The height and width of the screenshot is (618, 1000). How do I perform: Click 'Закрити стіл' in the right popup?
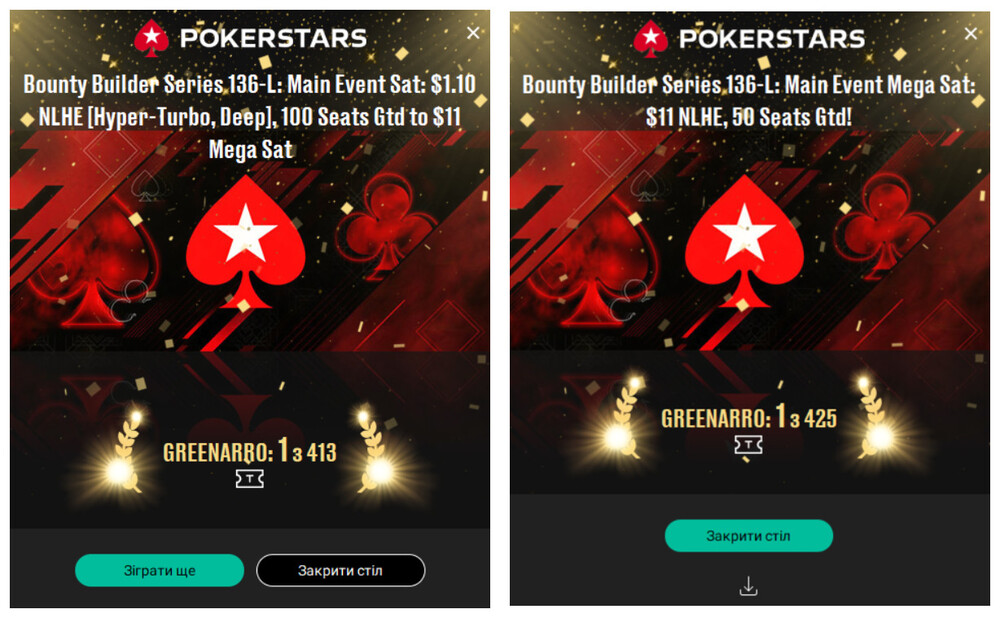[749, 536]
